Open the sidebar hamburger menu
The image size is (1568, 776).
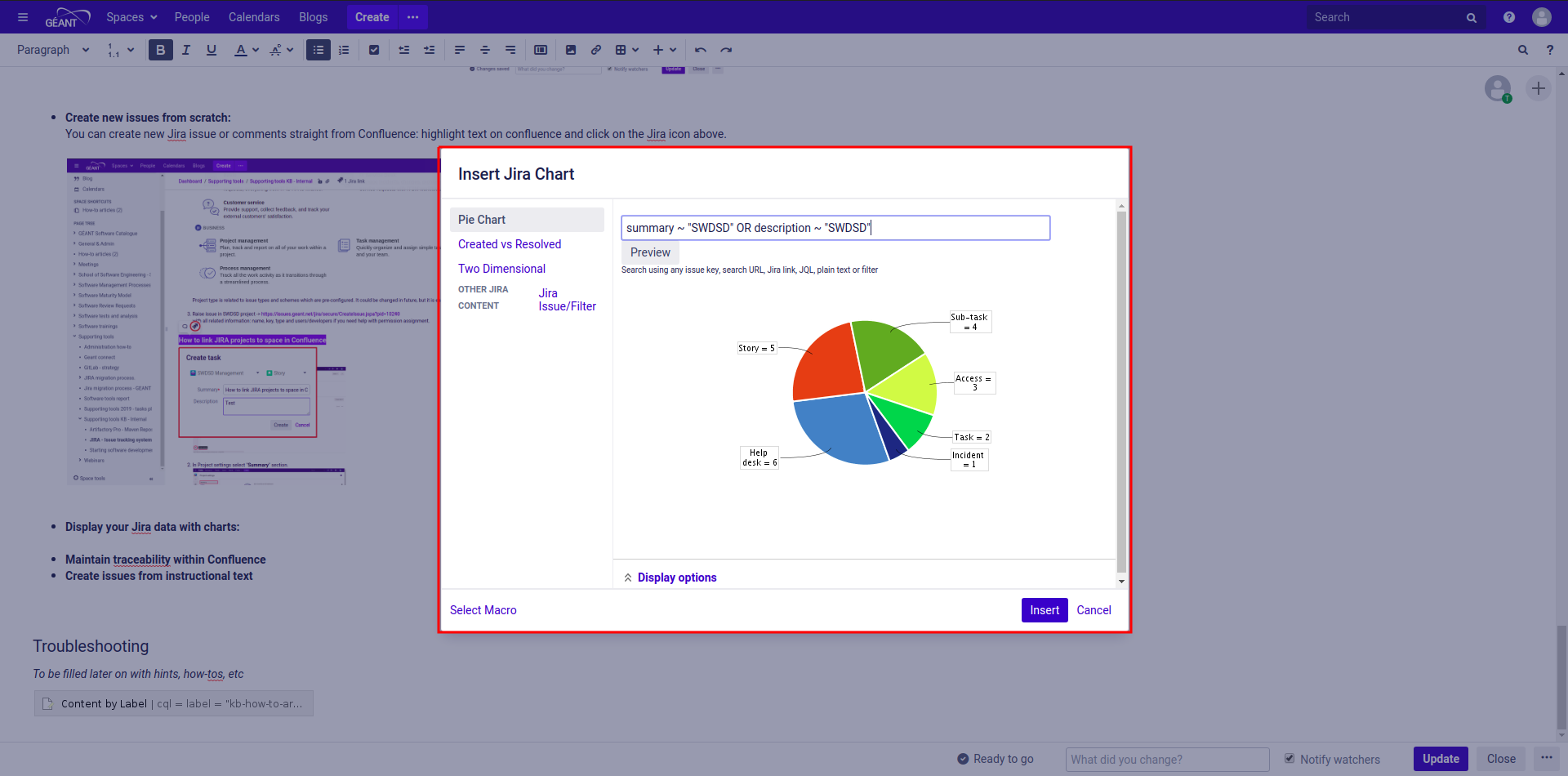click(x=23, y=17)
